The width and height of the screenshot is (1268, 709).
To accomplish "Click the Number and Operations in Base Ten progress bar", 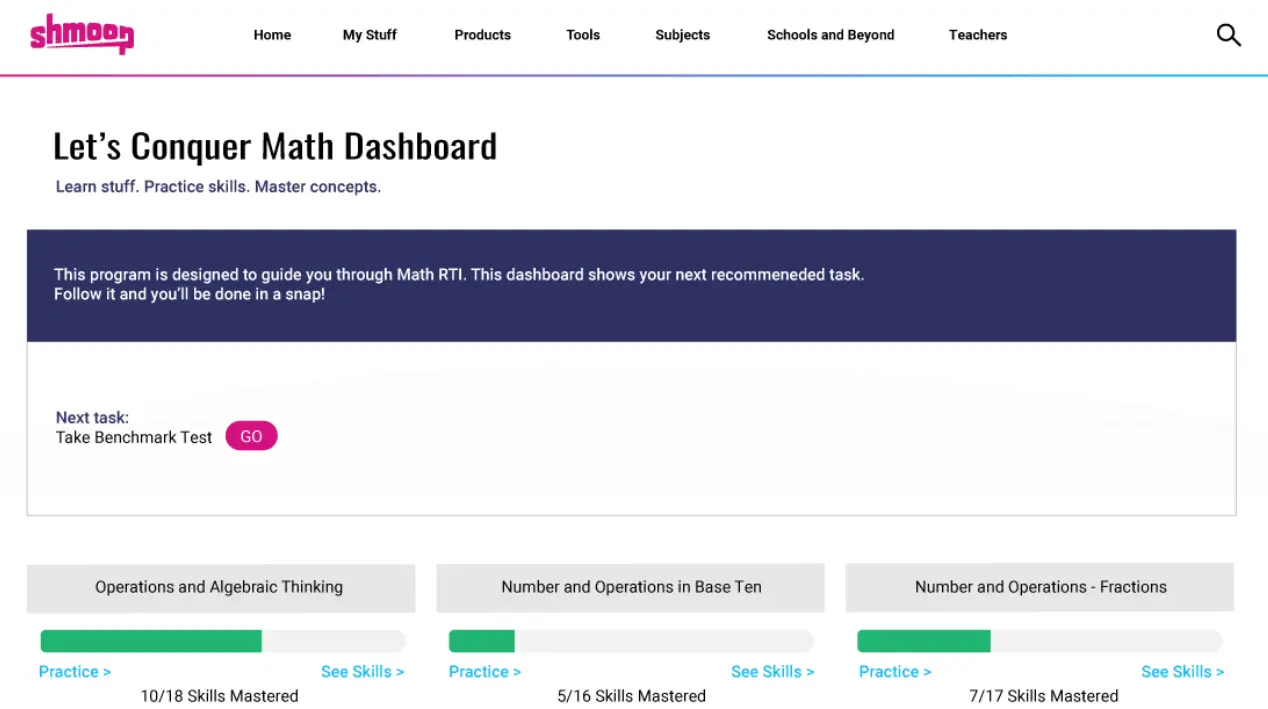I will coord(631,641).
